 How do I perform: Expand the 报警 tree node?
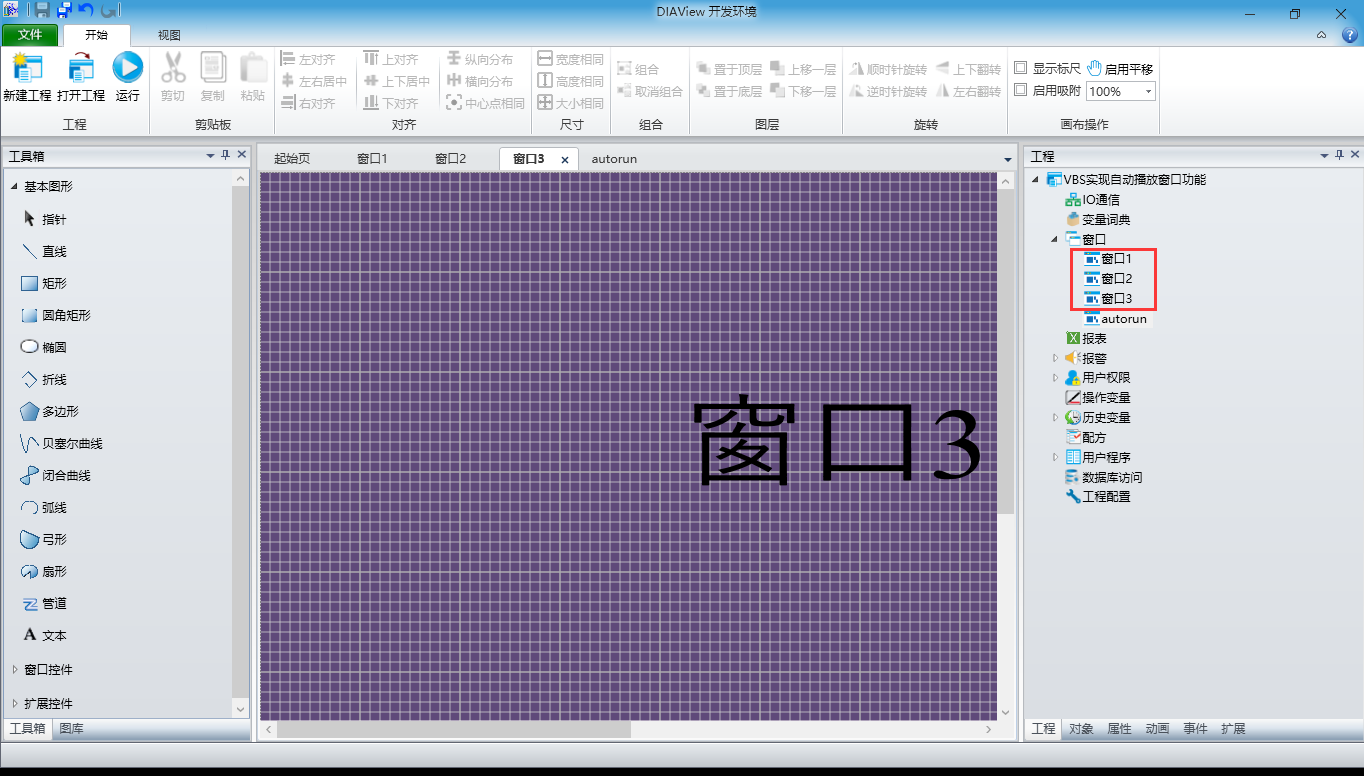tap(1055, 358)
